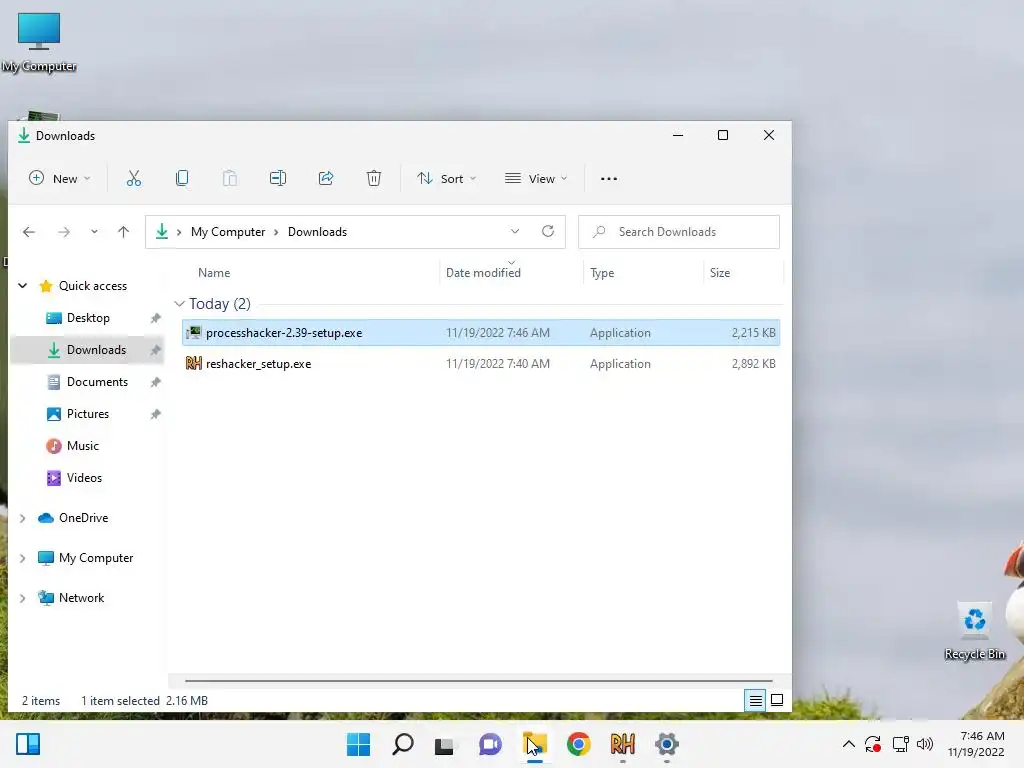
Task: Click the Rename icon in toolbar
Action: (x=278, y=178)
